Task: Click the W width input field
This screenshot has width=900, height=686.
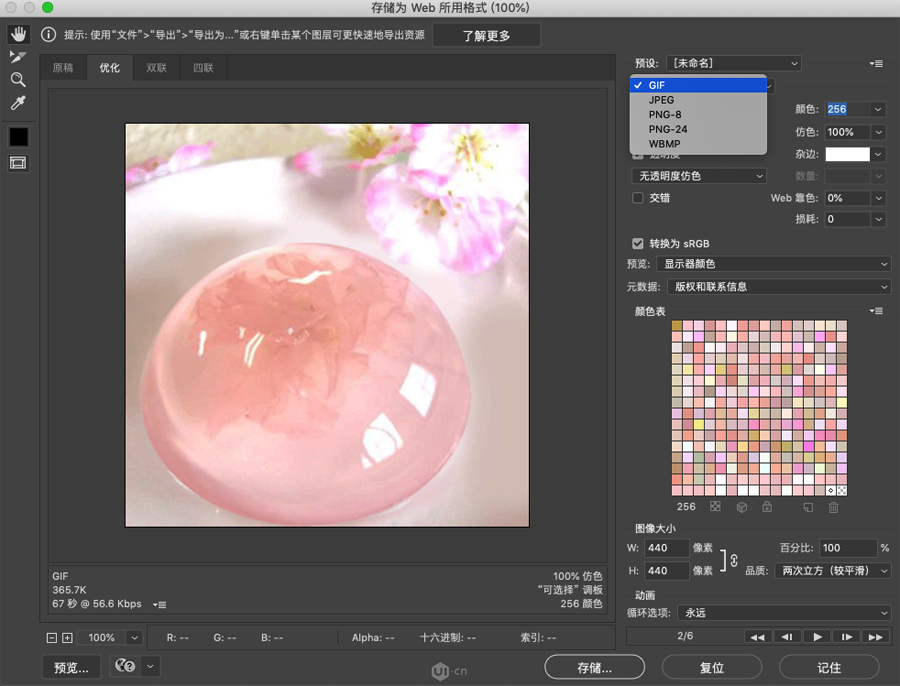Action: pyautogui.click(x=666, y=548)
